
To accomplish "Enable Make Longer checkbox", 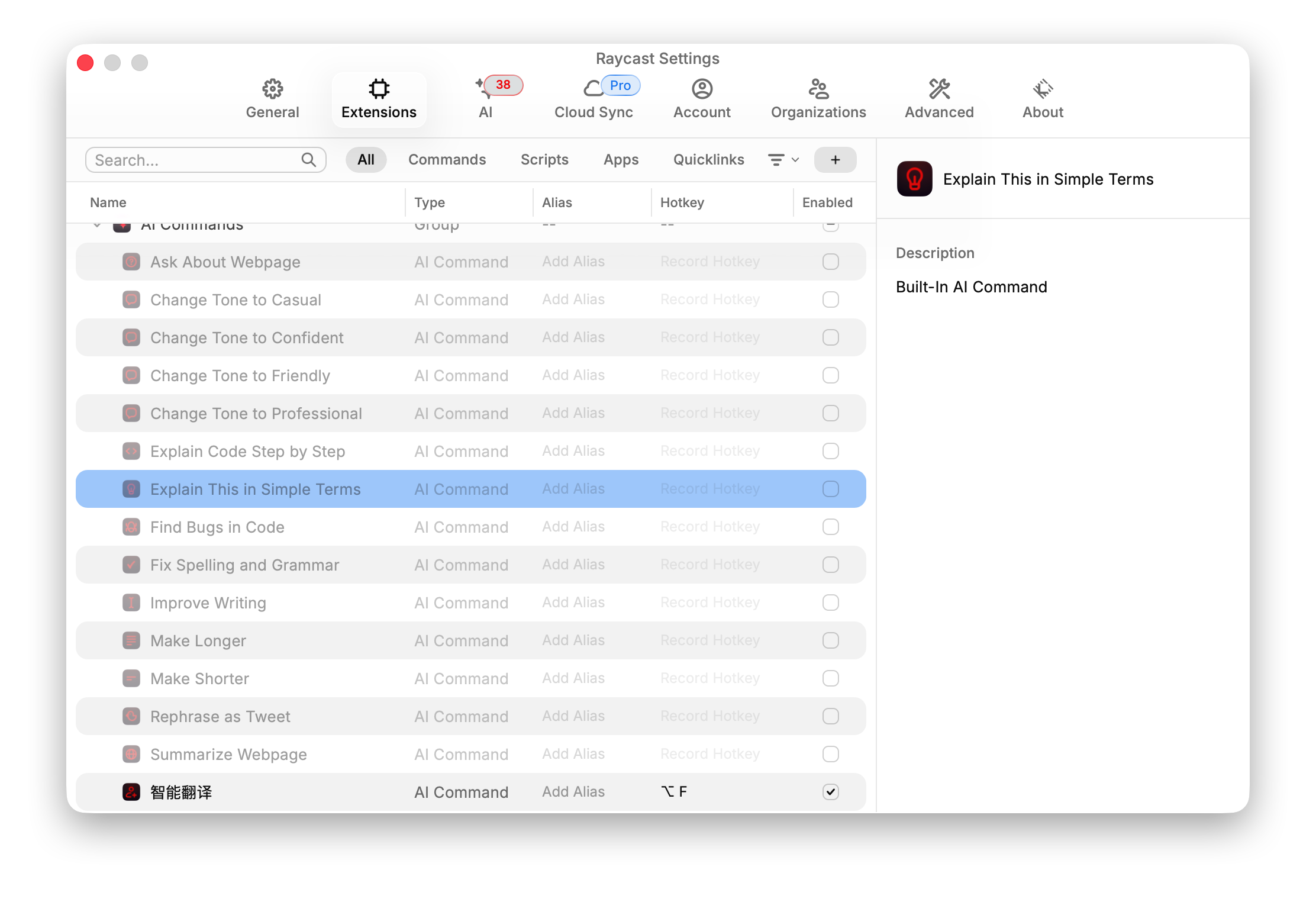I will tap(831, 640).
